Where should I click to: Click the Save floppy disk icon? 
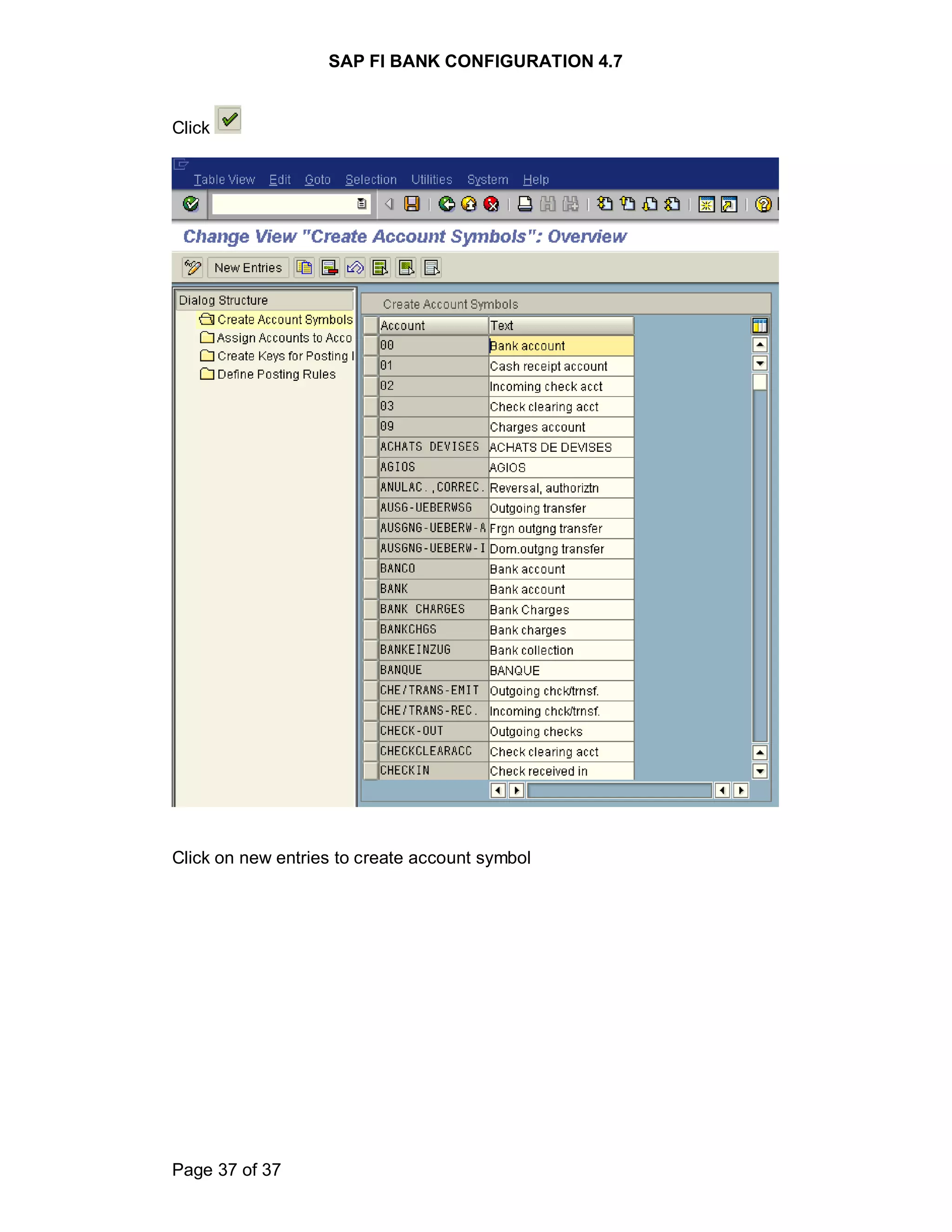pos(412,204)
